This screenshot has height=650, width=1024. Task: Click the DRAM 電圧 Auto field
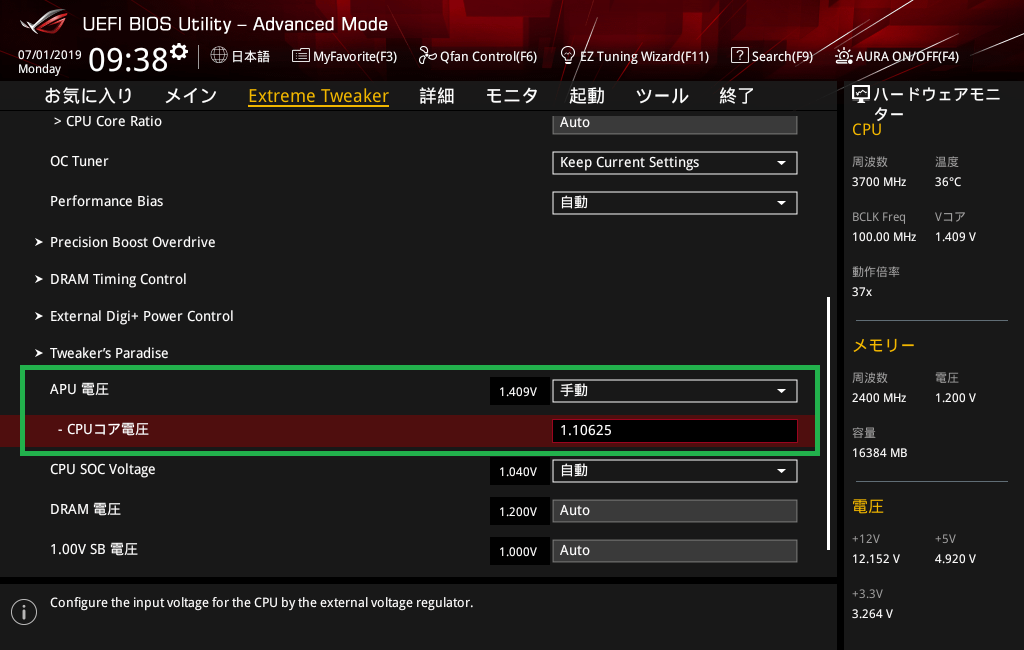[x=675, y=511]
